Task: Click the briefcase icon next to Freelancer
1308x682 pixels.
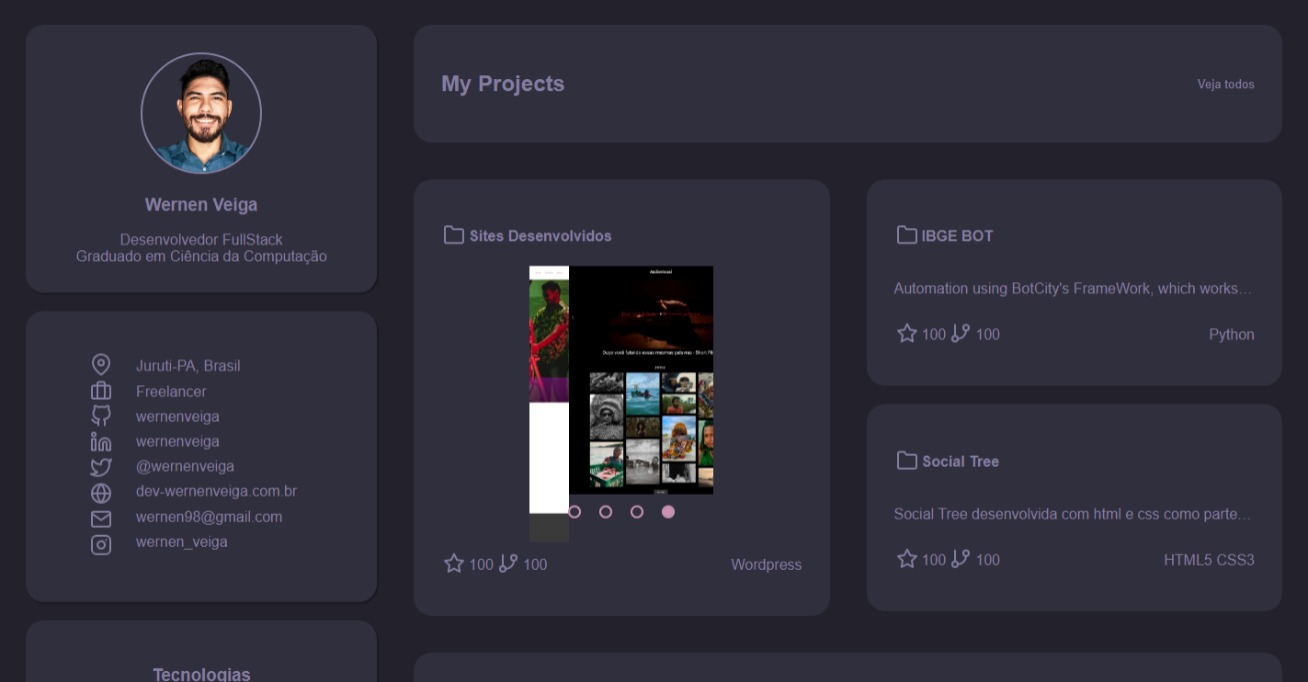Action: (101, 391)
